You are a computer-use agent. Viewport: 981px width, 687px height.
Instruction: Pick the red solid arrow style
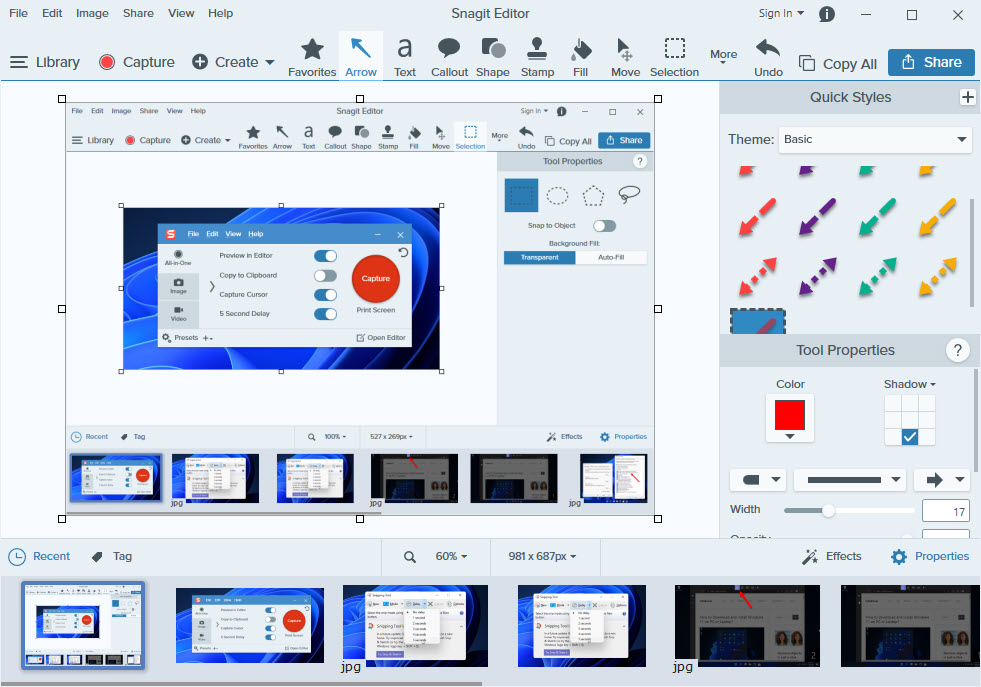click(x=757, y=216)
